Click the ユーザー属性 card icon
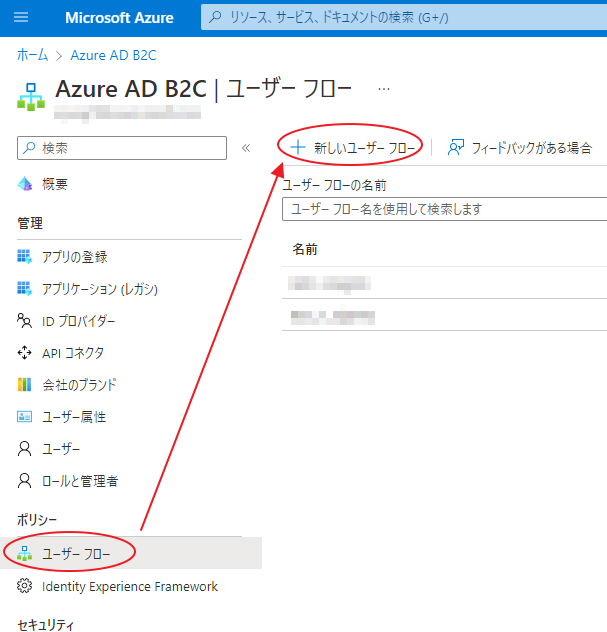 [25, 416]
